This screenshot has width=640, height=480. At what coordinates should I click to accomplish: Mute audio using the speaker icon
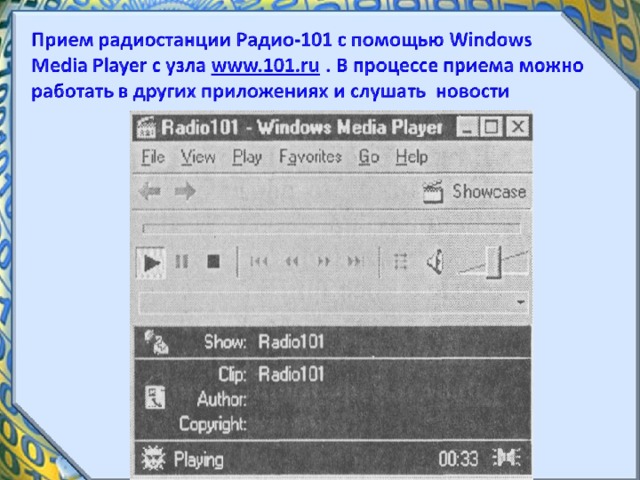pyautogui.click(x=434, y=262)
